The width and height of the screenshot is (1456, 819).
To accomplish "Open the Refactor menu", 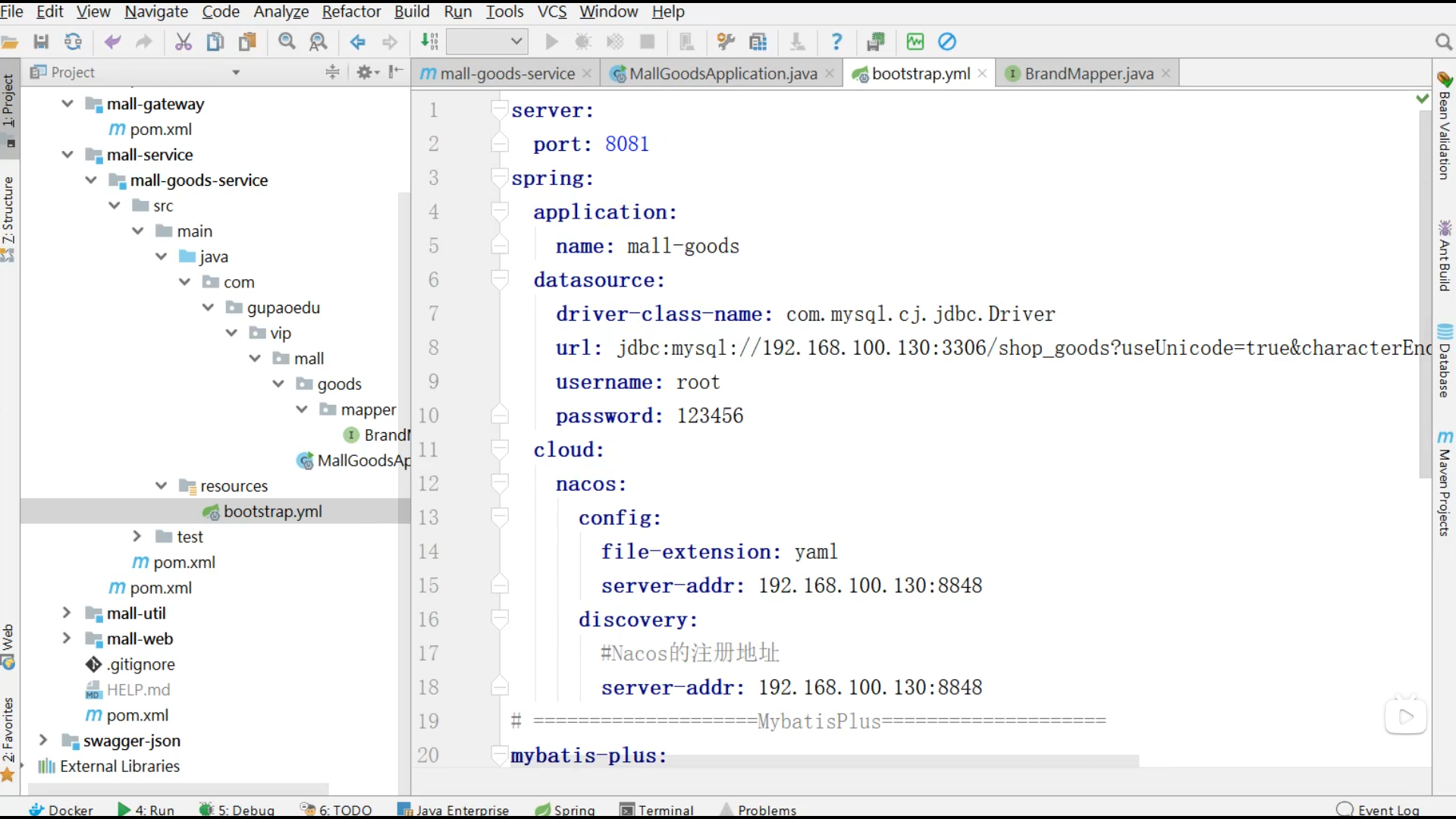I will point(351,11).
